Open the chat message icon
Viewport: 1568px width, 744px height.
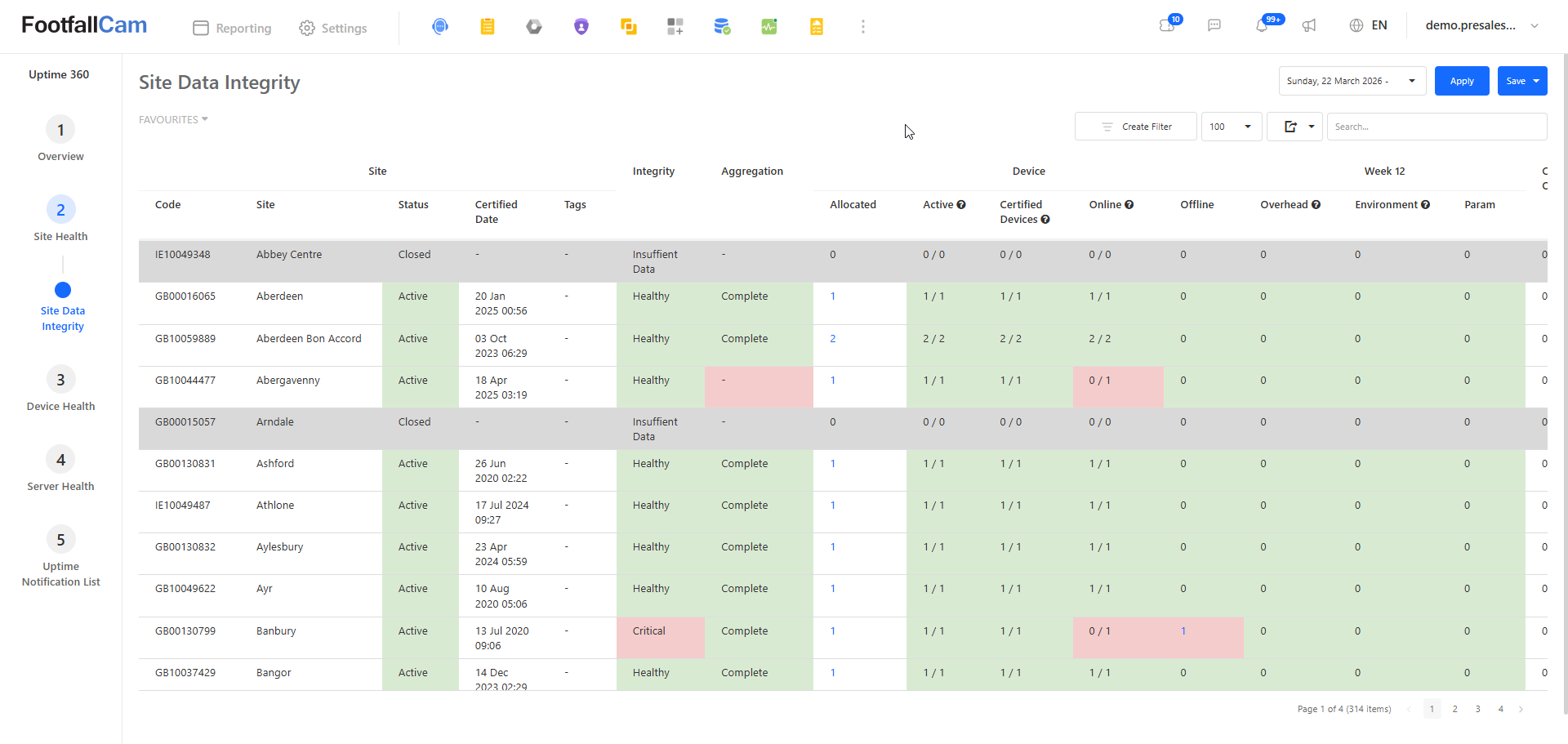tap(1214, 25)
